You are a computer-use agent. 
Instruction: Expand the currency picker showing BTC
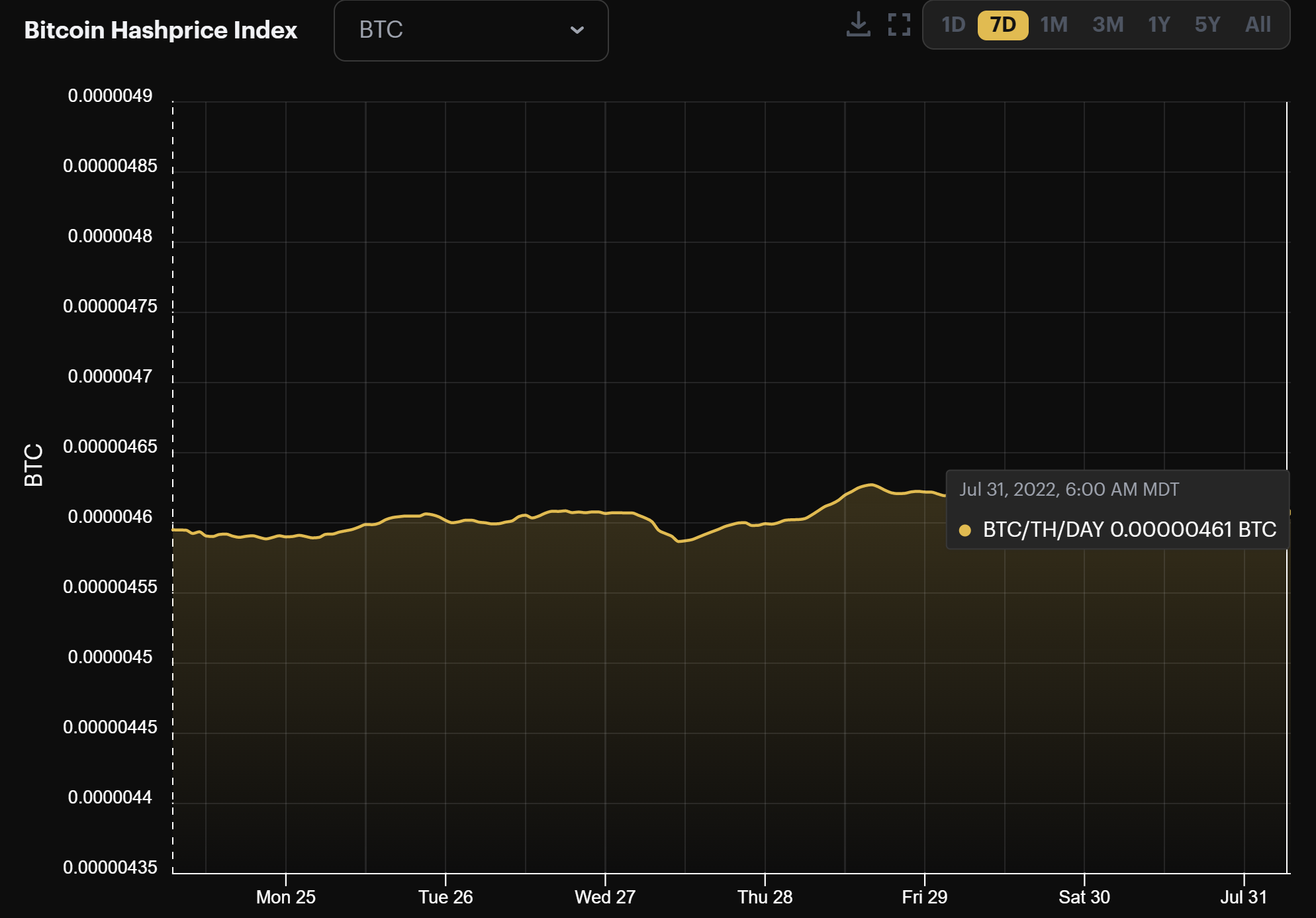coord(471,30)
